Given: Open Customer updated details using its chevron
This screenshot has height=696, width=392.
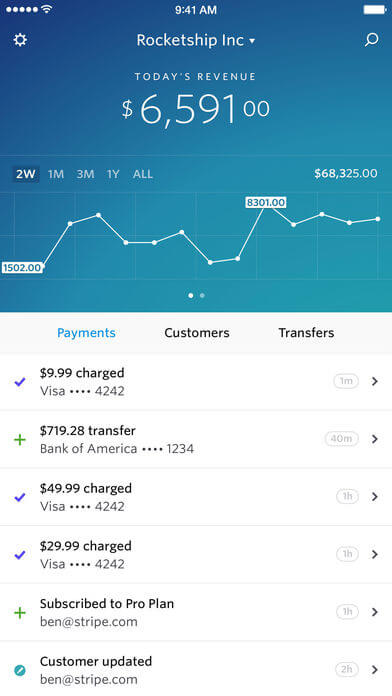Looking at the screenshot, I should [x=375, y=669].
